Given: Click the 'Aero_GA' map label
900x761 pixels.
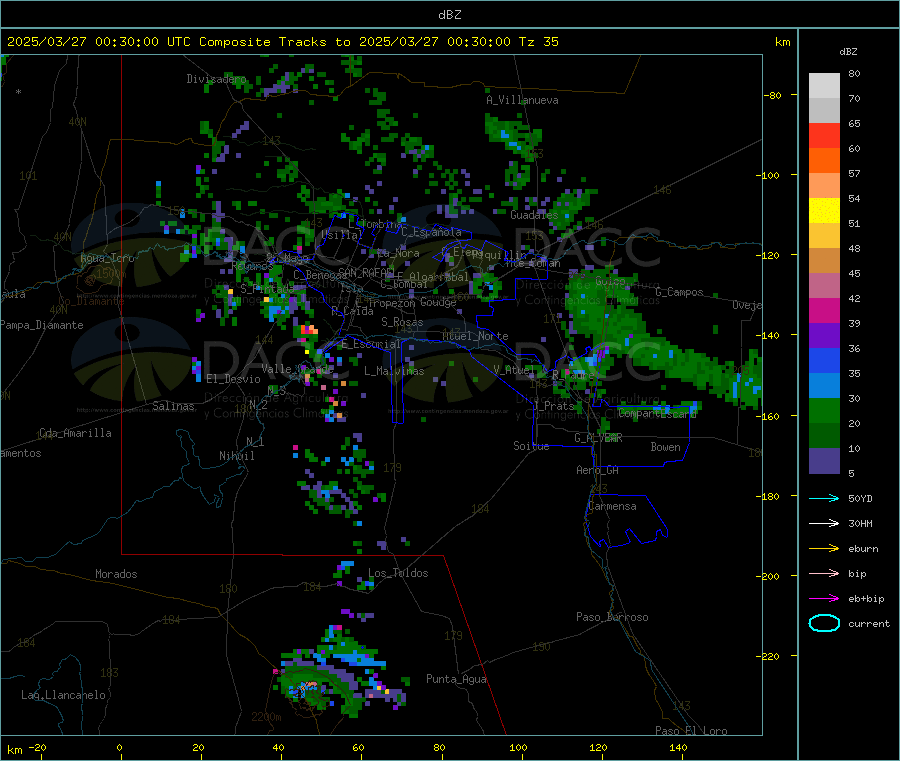Looking at the screenshot, I should 597,470.
